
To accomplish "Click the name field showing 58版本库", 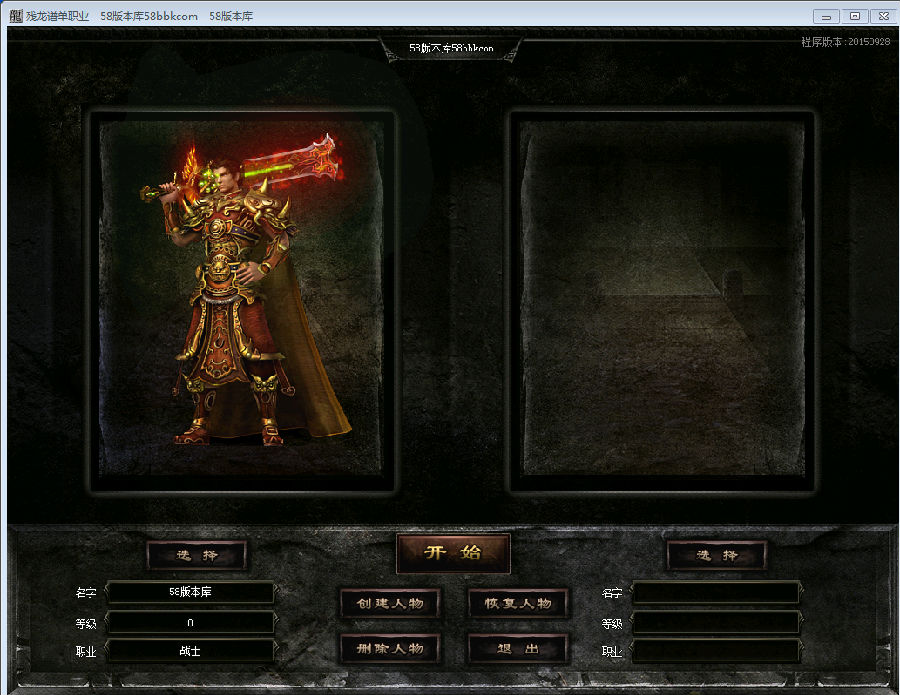I will (x=191, y=592).
